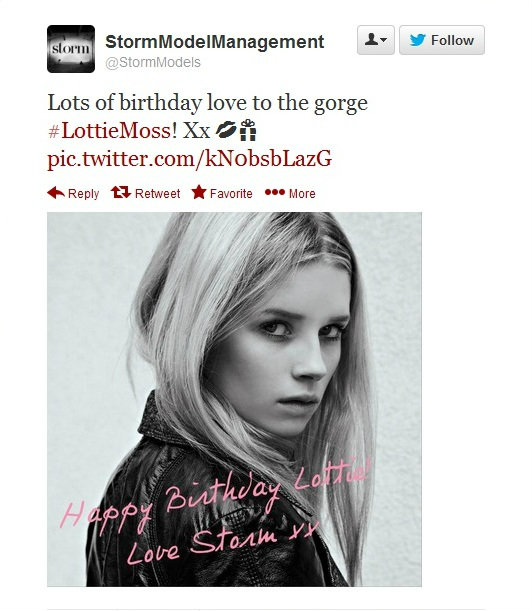The height and width of the screenshot is (611, 532).
Task: Select the Reply text label
Action: click(x=83, y=194)
